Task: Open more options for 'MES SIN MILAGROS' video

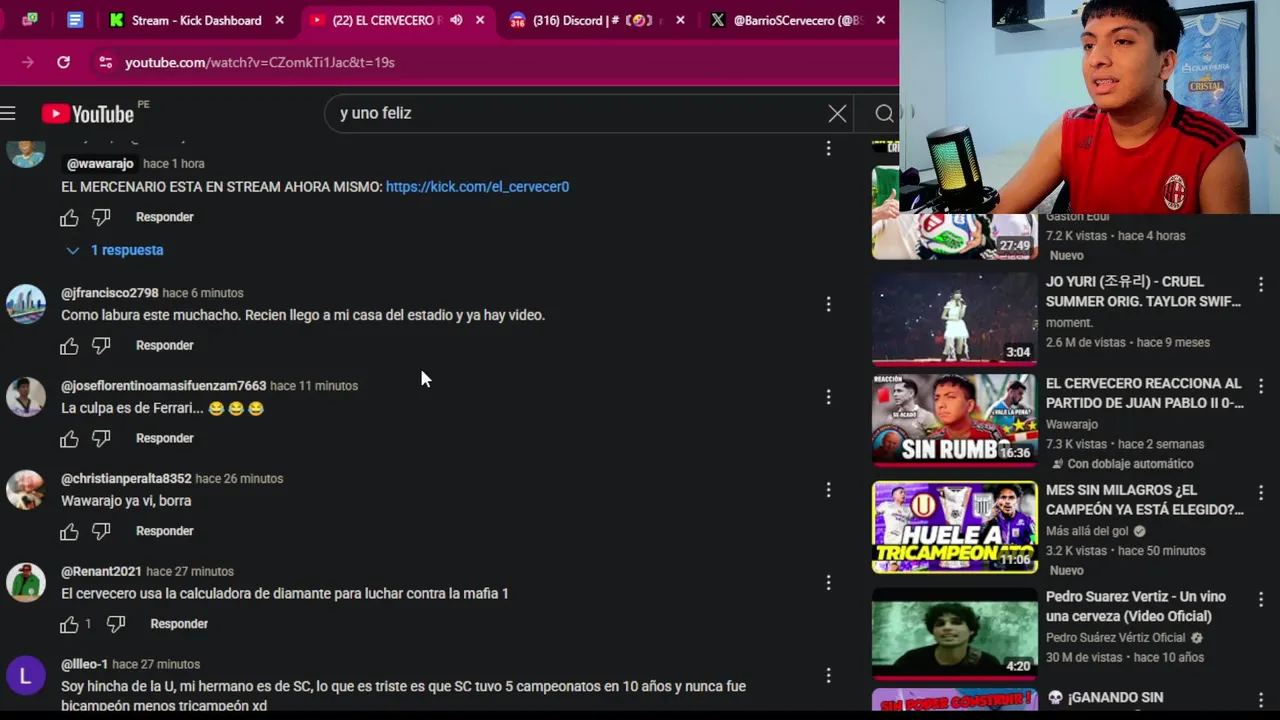Action: click(x=1261, y=492)
